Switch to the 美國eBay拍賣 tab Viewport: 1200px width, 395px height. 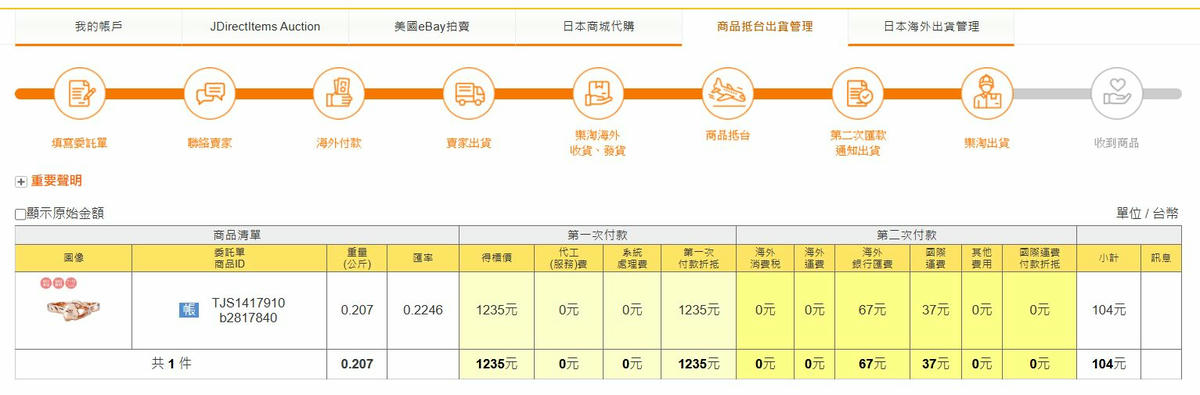[431, 27]
